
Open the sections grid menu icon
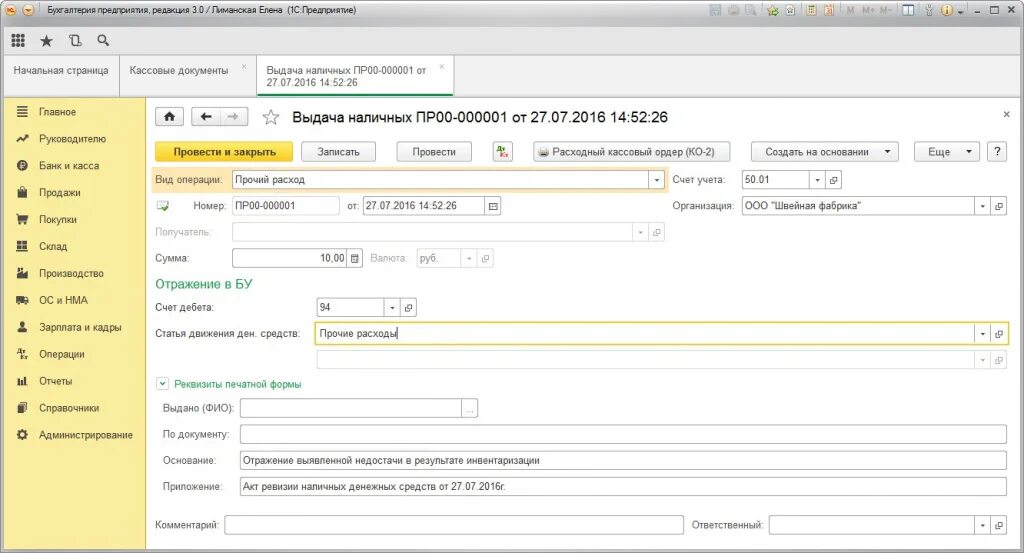click(18, 40)
